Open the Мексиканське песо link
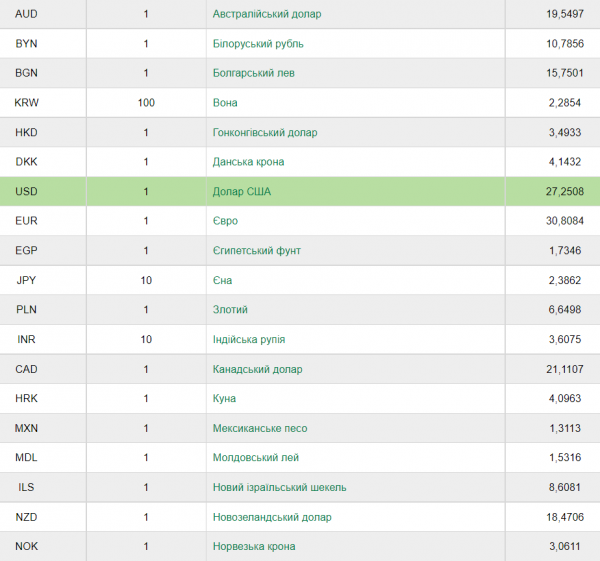 [260, 428]
